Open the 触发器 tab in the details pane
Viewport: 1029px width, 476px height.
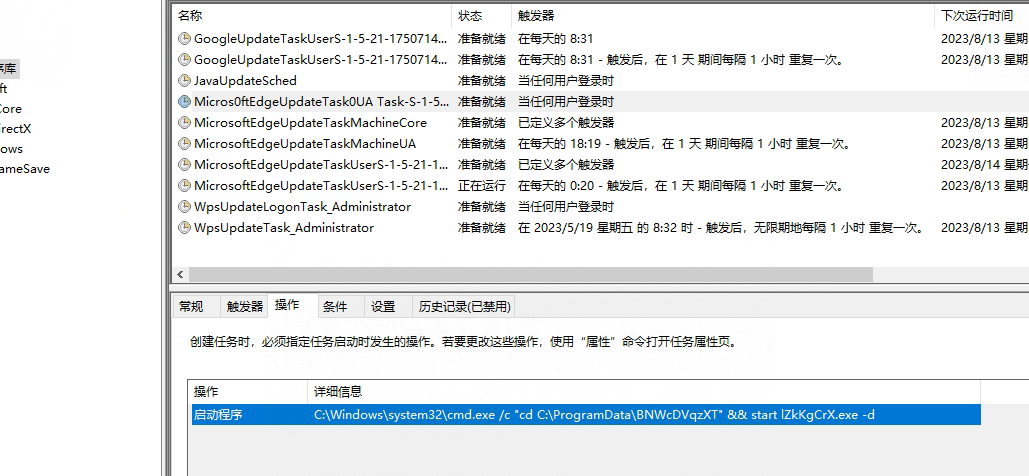244,307
